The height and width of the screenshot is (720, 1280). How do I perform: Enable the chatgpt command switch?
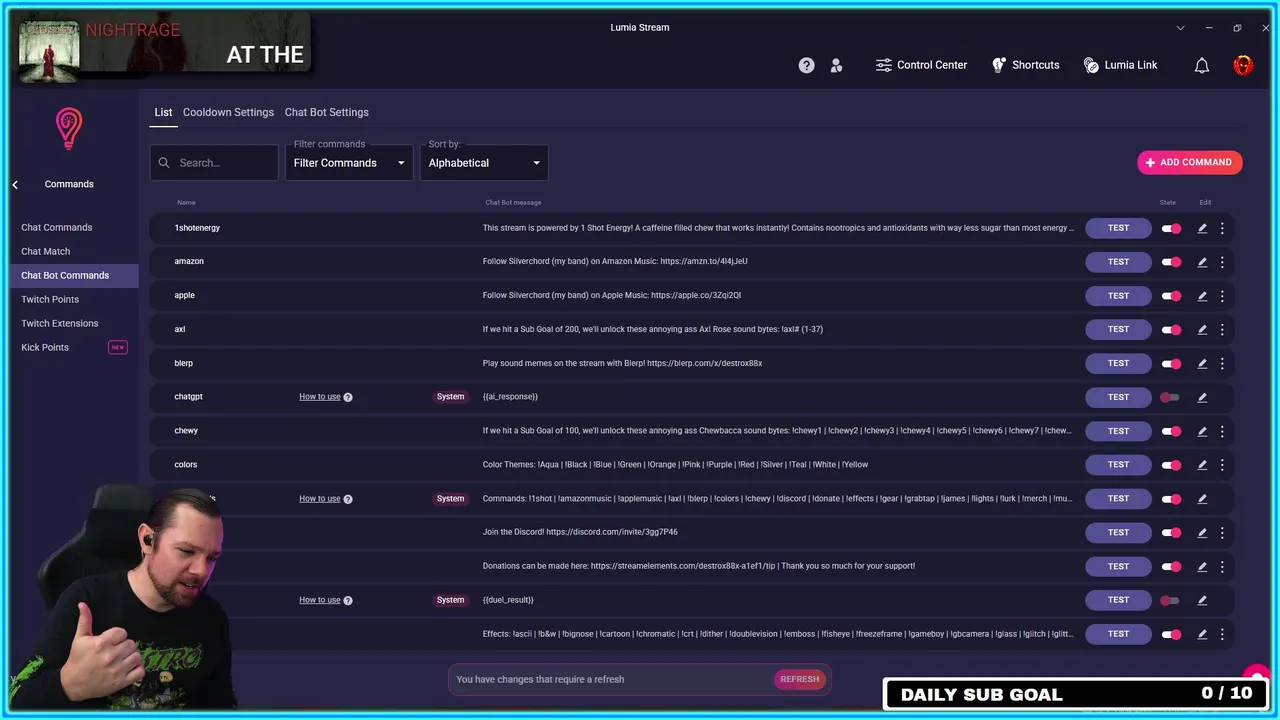click(x=1170, y=397)
